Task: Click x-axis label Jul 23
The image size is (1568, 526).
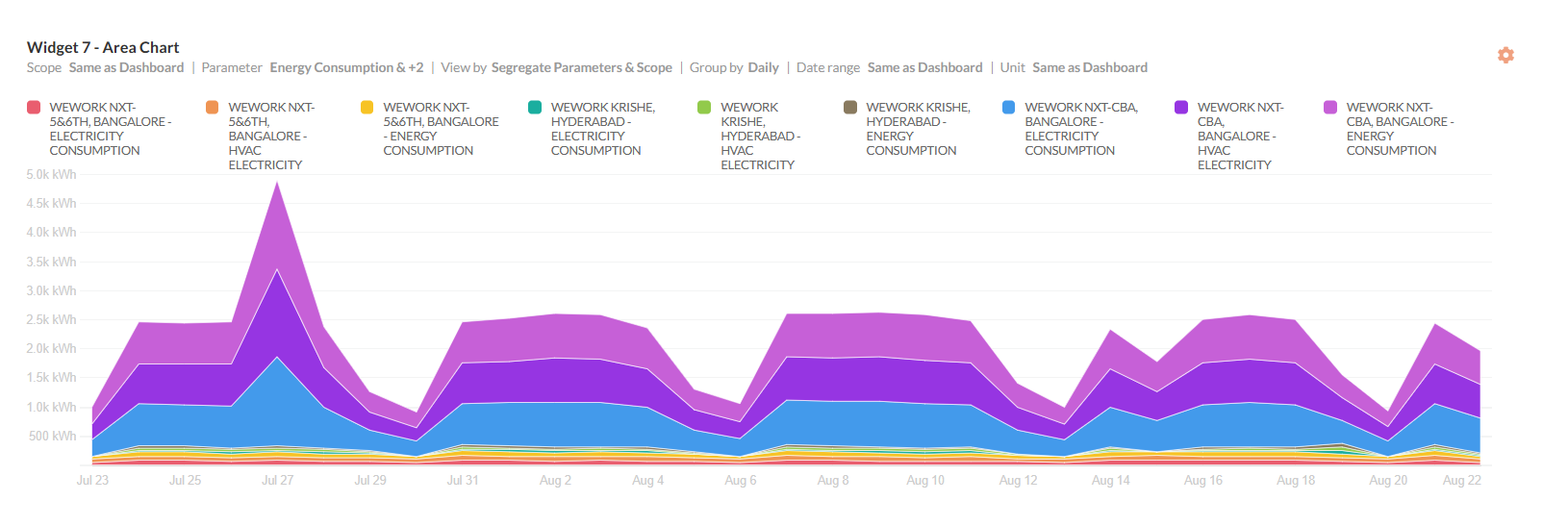Action: [92, 480]
